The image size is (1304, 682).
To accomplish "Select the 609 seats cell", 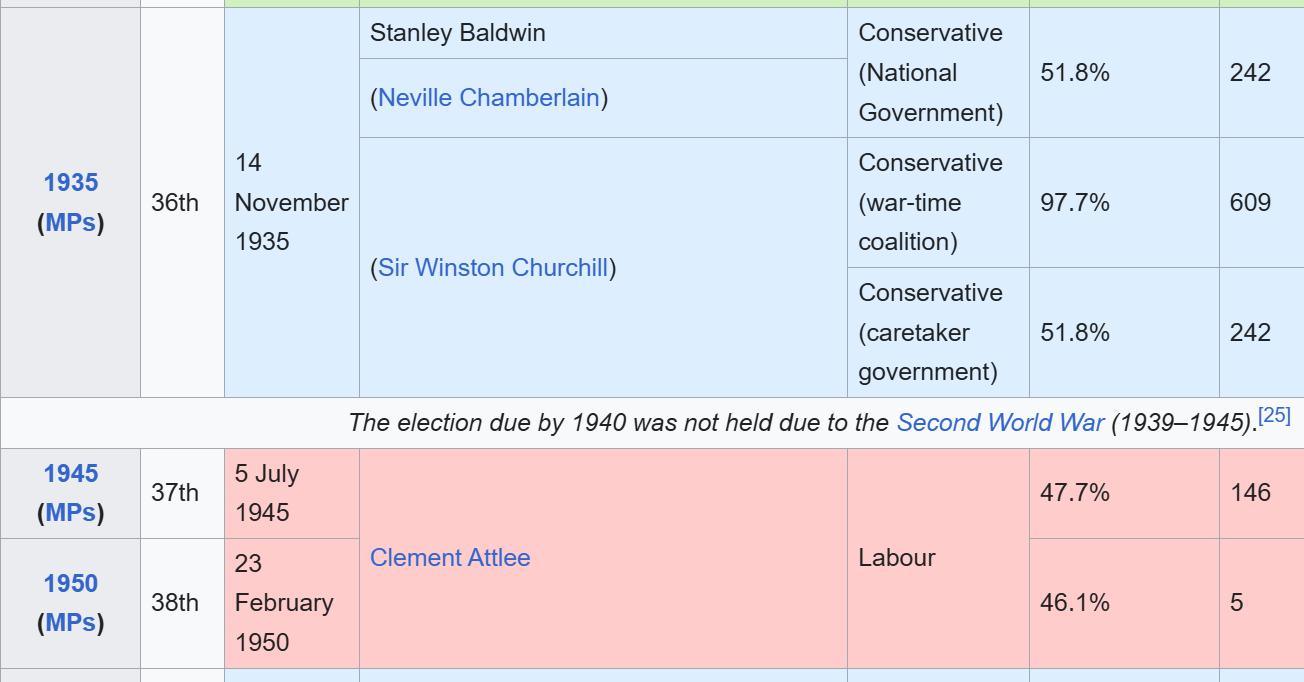I will [1250, 203].
